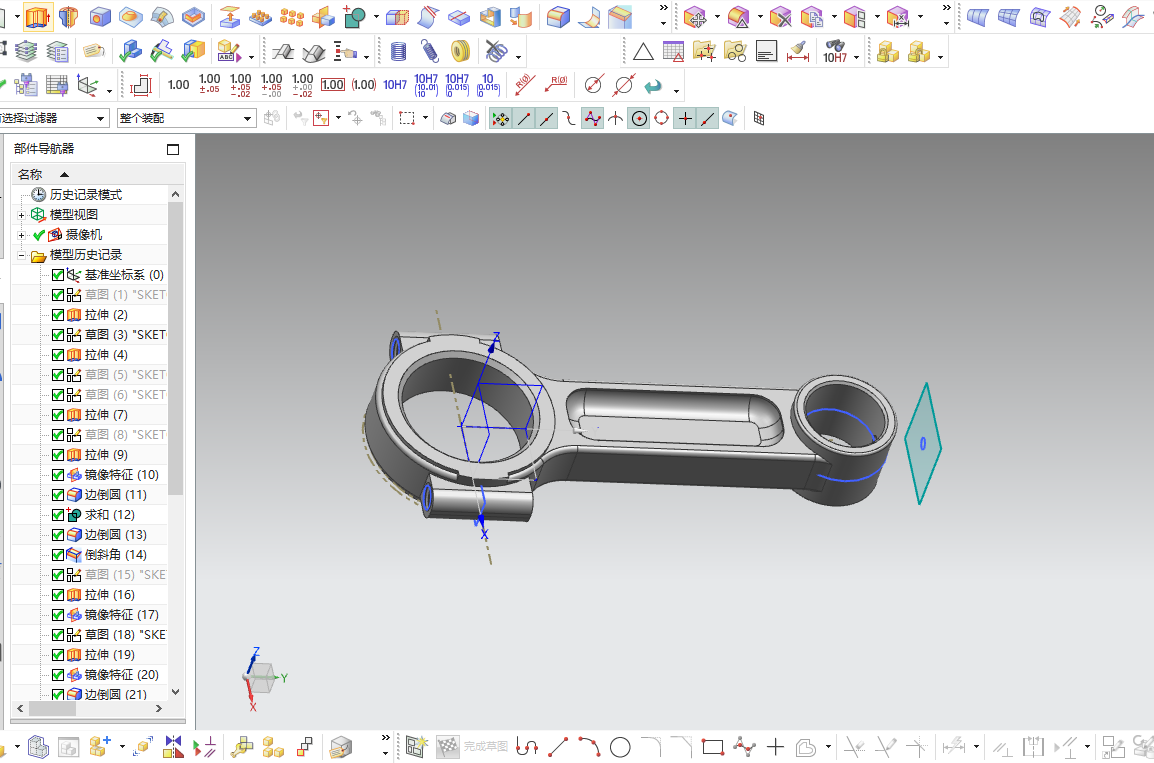Toggle checkbox for 求和 (12)
This screenshot has width=1154, height=763.
coord(58,515)
